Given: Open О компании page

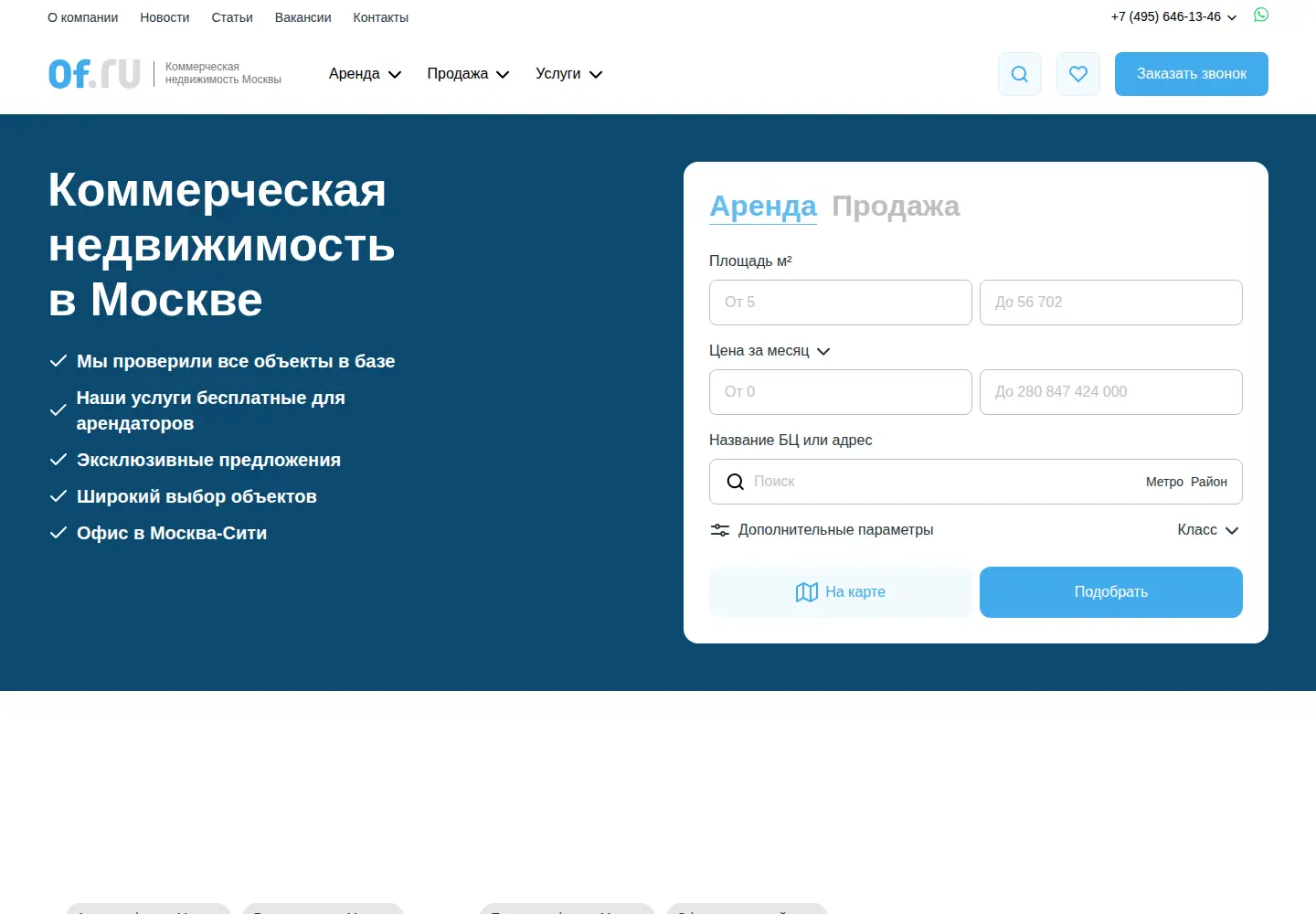Looking at the screenshot, I should (x=82, y=17).
